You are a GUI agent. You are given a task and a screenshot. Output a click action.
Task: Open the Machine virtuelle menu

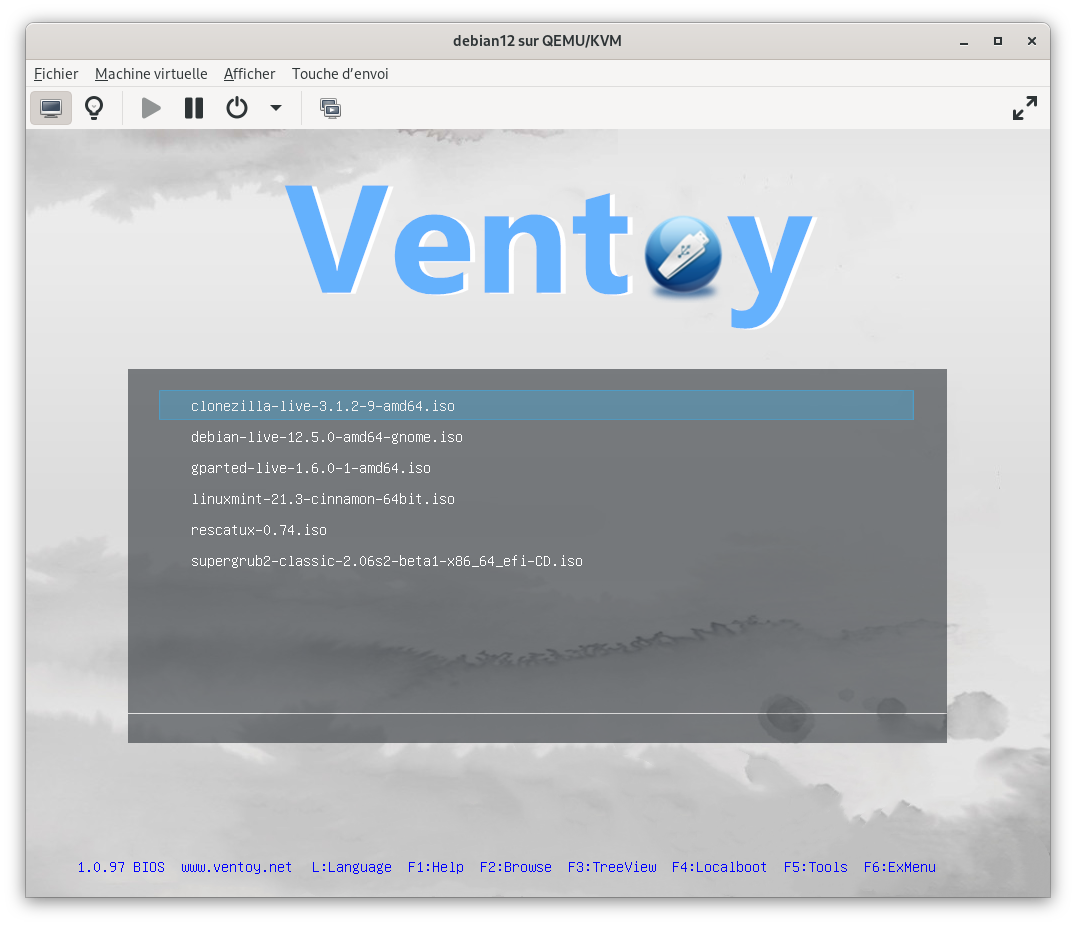[x=151, y=74]
